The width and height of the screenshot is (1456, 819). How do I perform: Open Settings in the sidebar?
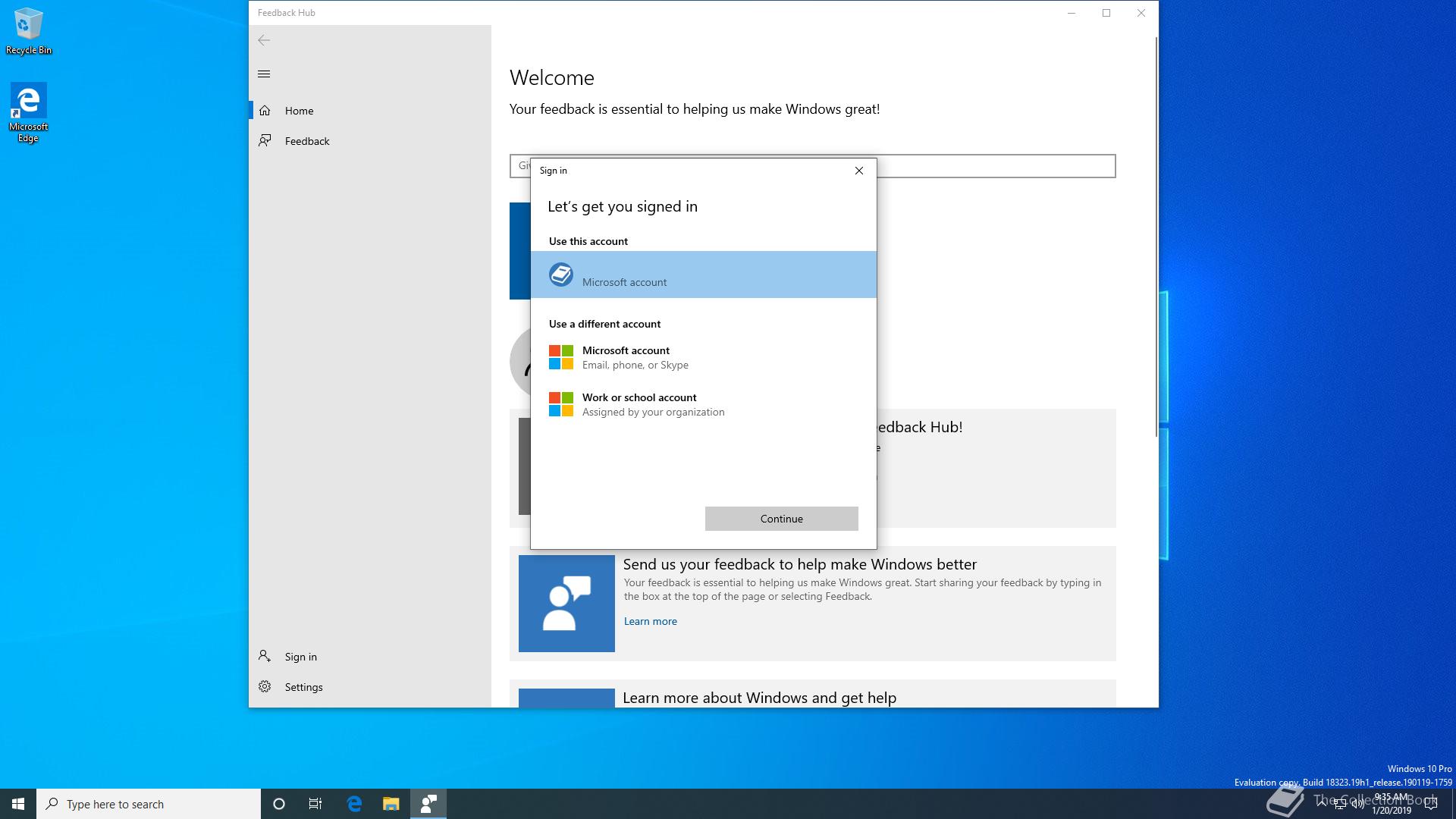coord(370,687)
